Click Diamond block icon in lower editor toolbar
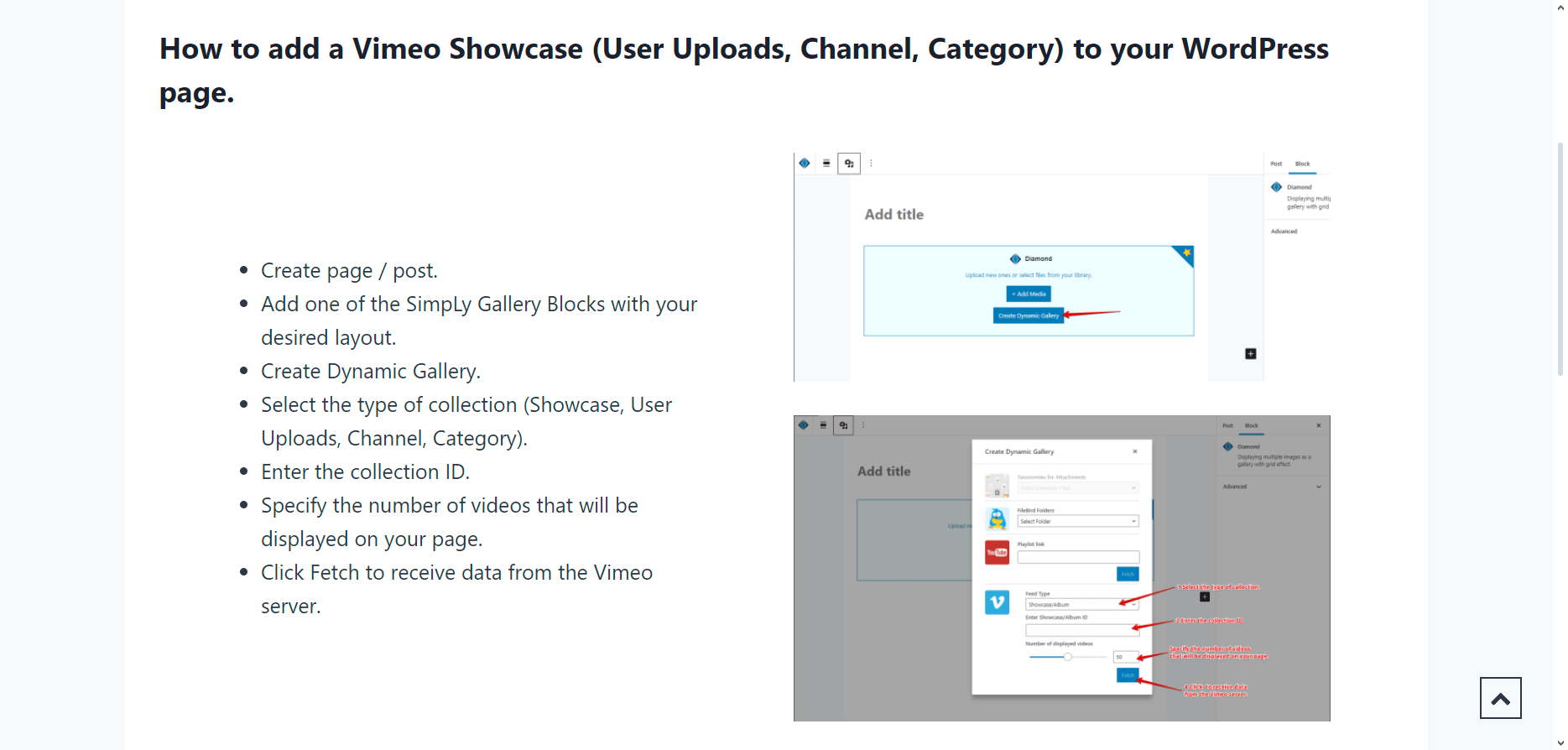Viewport: 1568px width, 750px height. click(x=803, y=425)
